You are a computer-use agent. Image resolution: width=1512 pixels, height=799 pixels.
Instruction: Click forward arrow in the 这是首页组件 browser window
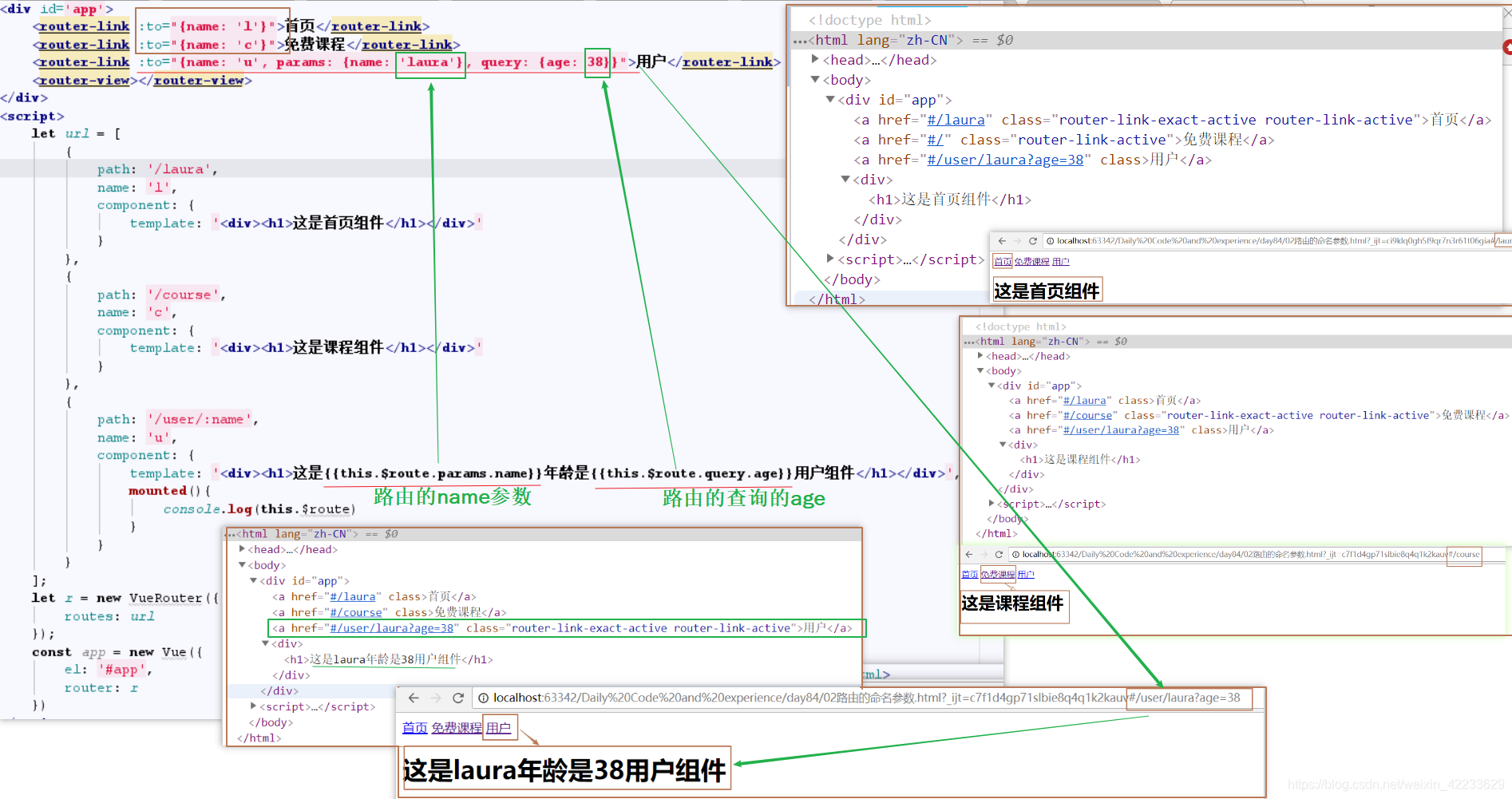[1017, 240]
